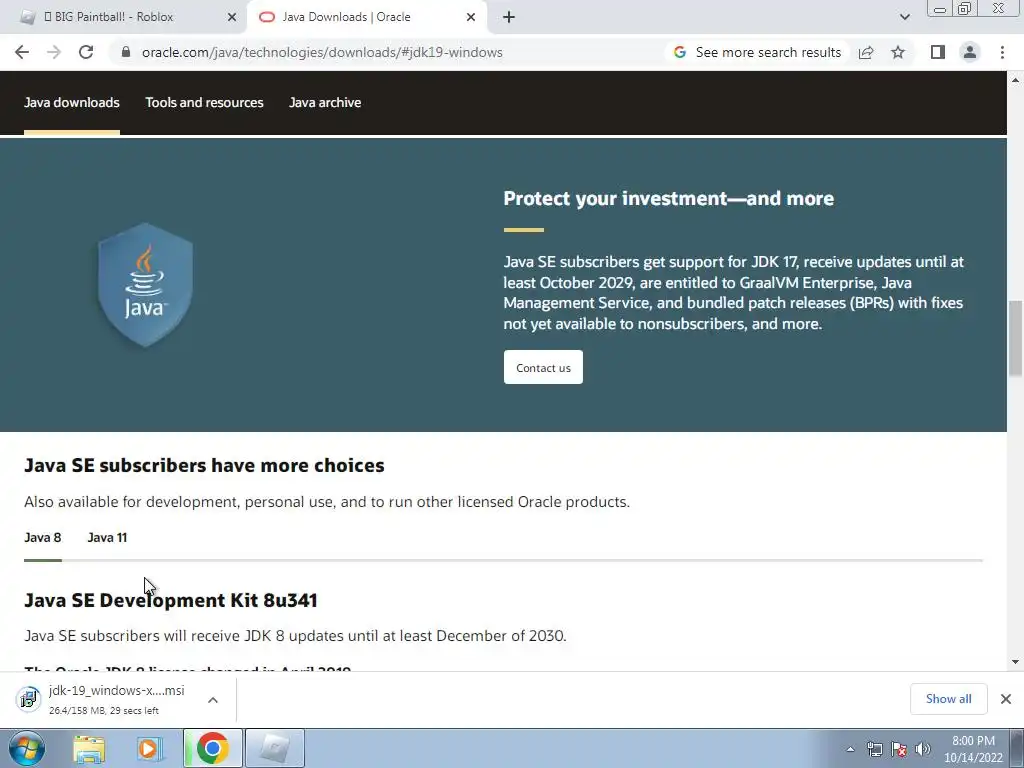
Task: Open the Windows Start menu
Action: pos(27,748)
